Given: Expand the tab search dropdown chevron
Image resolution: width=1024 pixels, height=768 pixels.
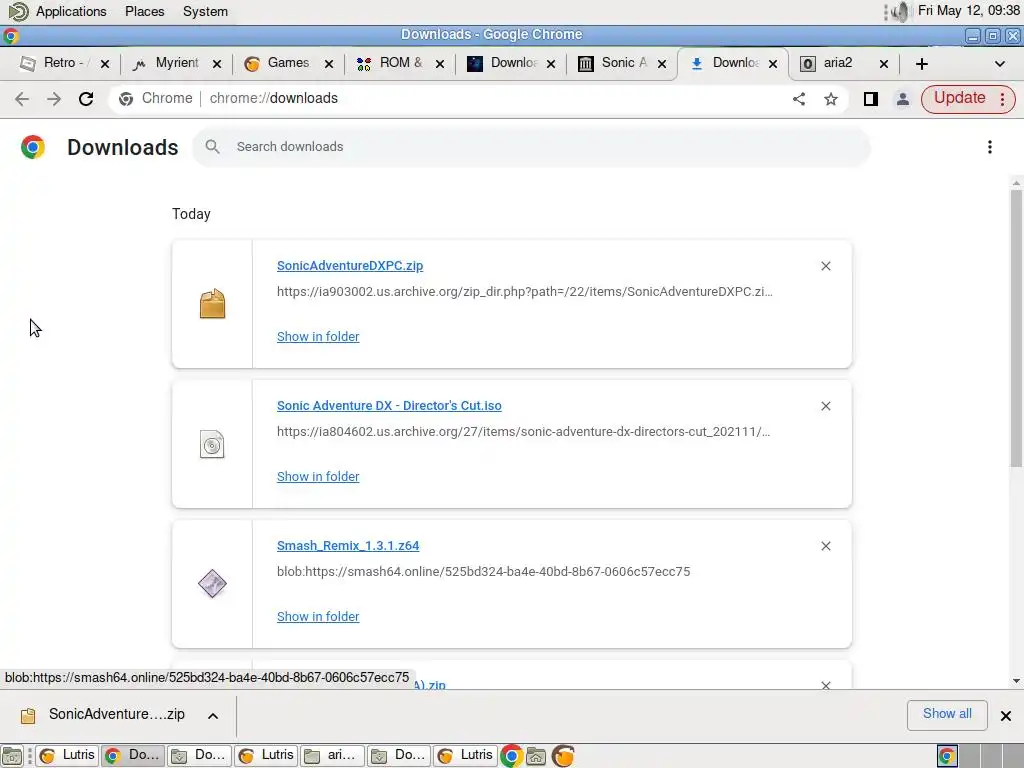Looking at the screenshot, I should click(x=999, y=63).
